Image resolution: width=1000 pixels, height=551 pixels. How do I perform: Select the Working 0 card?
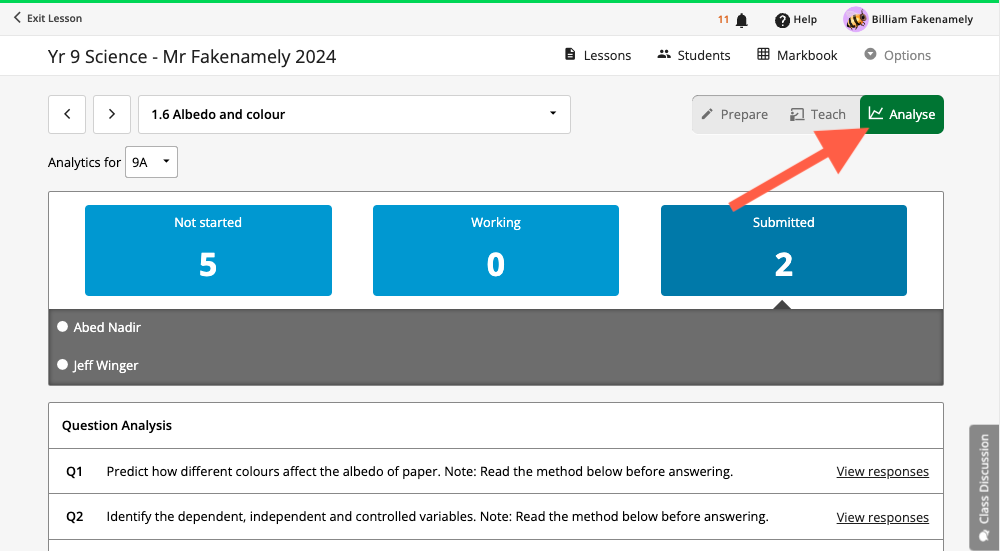(496, 250)
